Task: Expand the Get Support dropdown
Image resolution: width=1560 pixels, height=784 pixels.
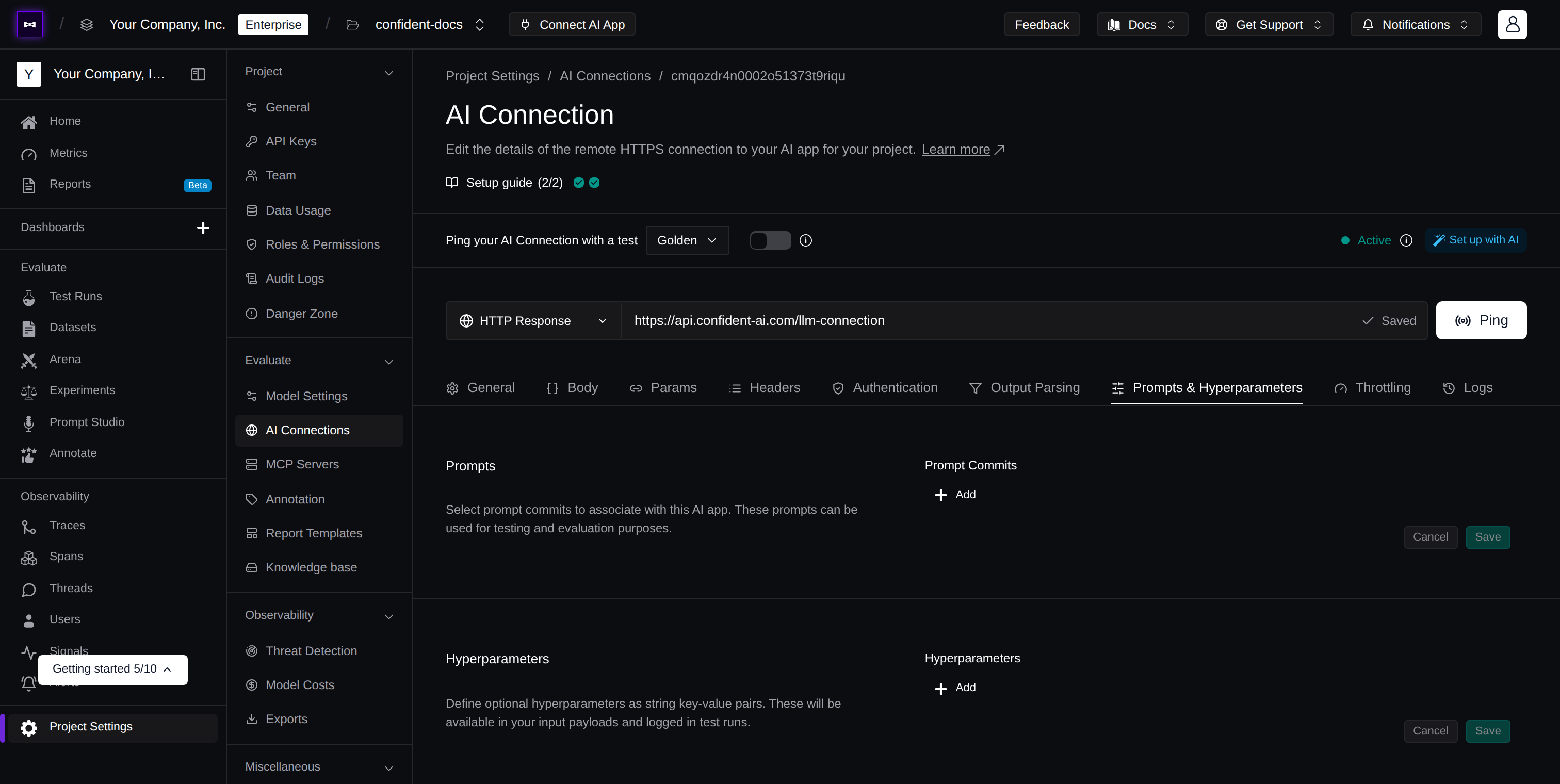Action: coord(1270,24)
